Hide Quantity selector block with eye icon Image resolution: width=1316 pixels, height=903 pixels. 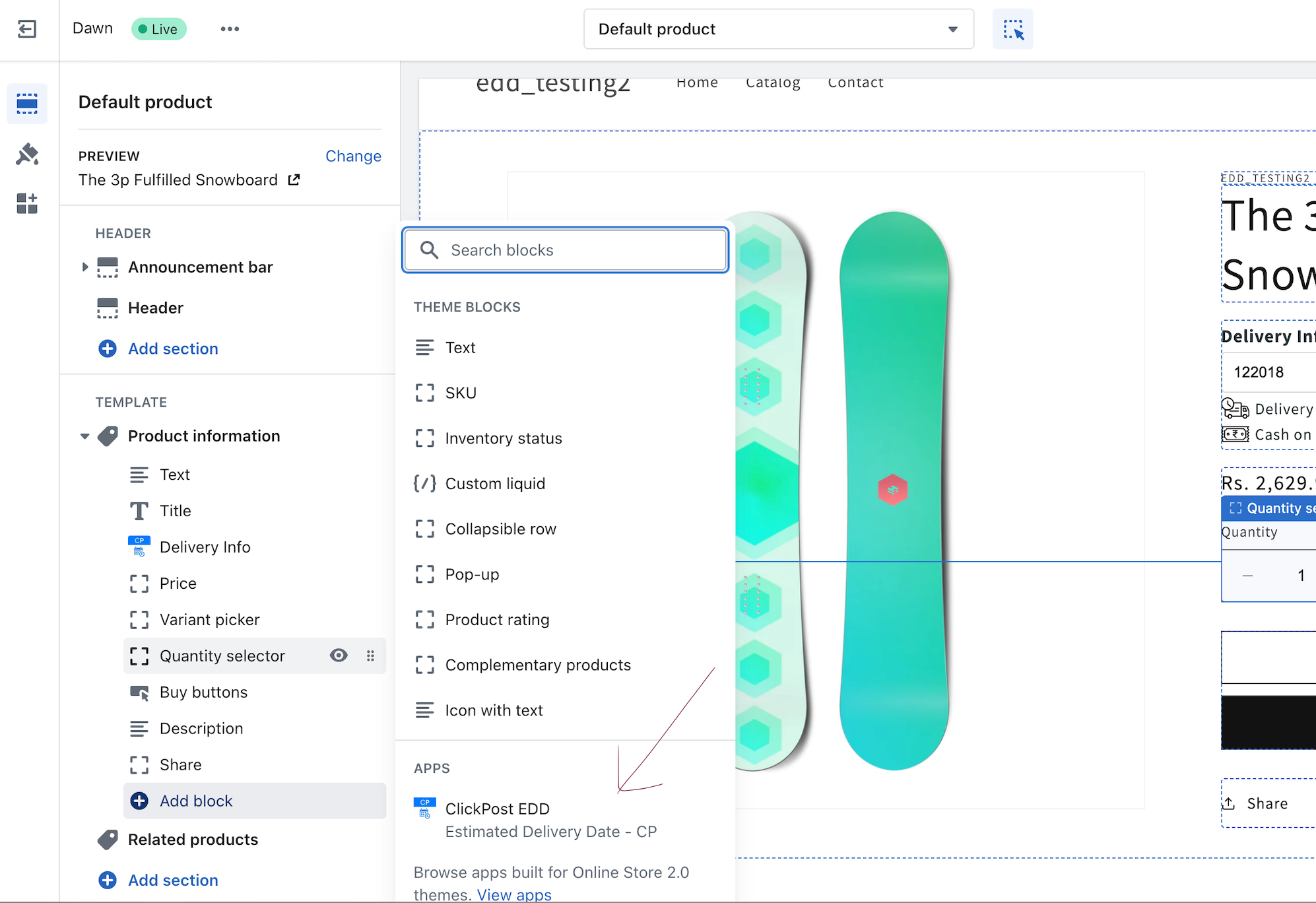tap(339, 655)
